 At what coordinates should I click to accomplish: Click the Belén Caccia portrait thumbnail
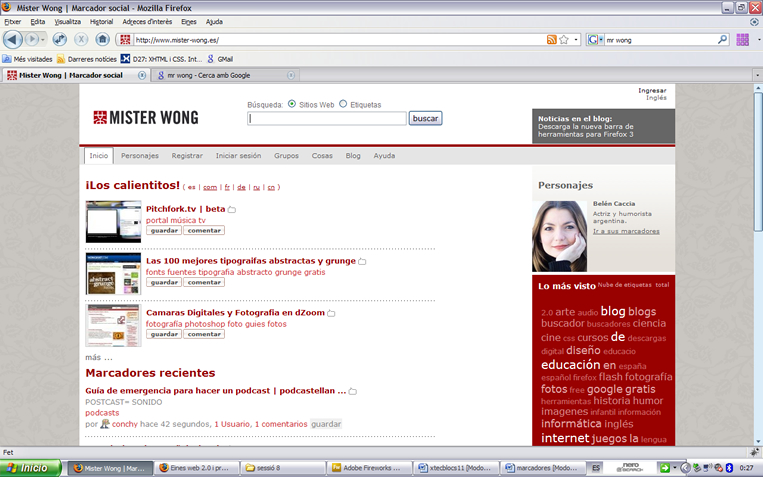[559, 236]
